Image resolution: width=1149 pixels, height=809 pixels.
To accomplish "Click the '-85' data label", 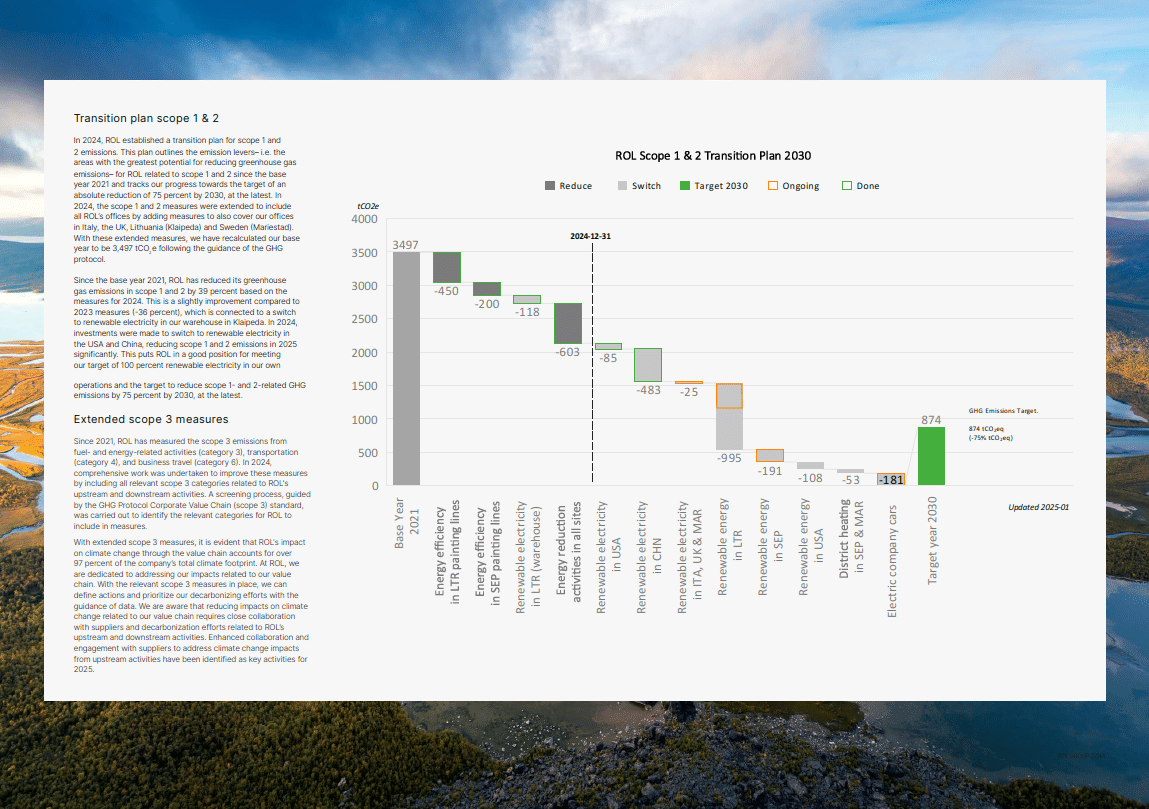I will tap(608, 358).
